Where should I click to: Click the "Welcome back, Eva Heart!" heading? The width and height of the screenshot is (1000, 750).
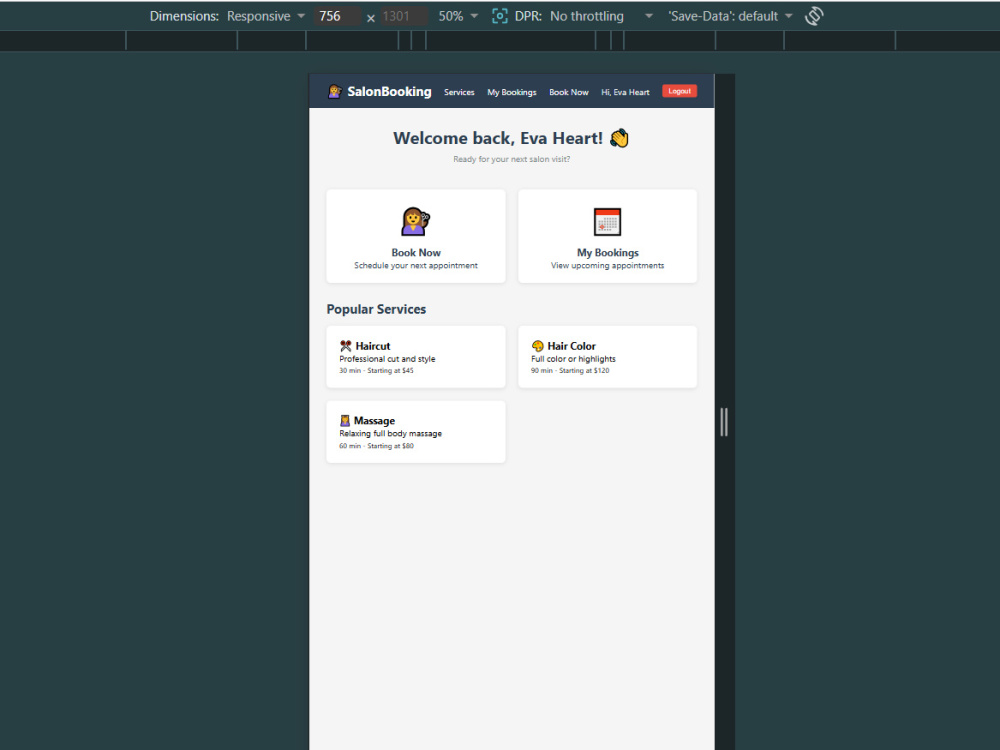[497, 138]
